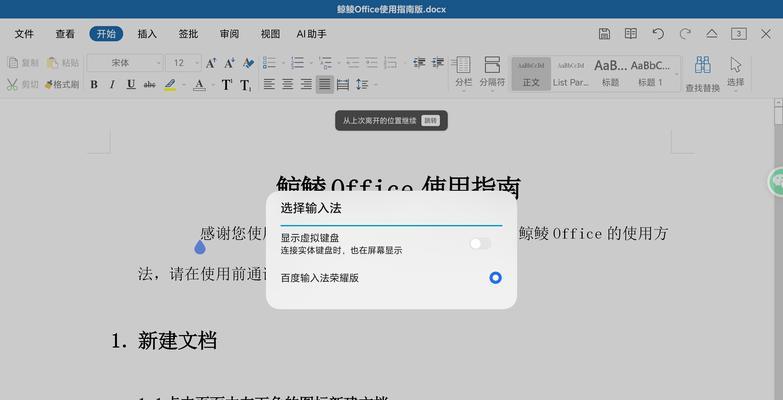Expand the multilevel list dropdown arrow
Image resolution: width=783 pixels, height=400 pixels.
coord(339,63)
